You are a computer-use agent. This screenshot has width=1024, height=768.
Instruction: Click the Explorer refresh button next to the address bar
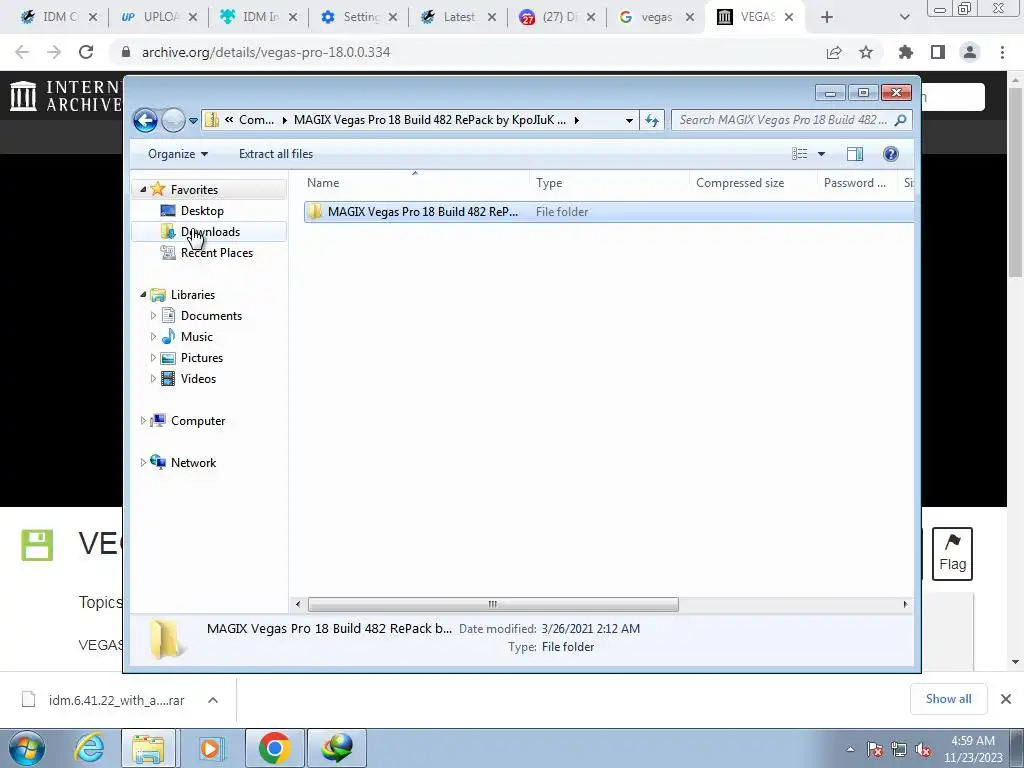click(652, 120)
